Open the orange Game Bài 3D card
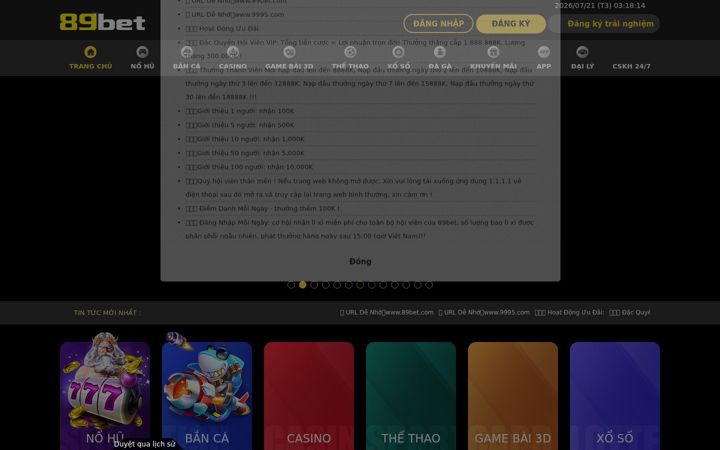The image size is (720, 450). 513,395
